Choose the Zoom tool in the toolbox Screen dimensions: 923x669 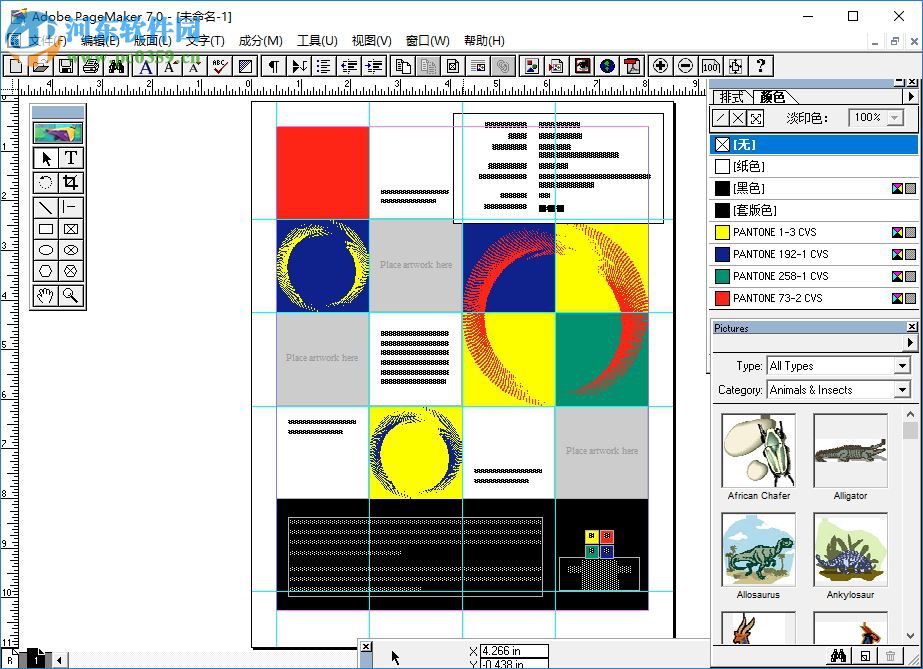click(x=70, y=296)
